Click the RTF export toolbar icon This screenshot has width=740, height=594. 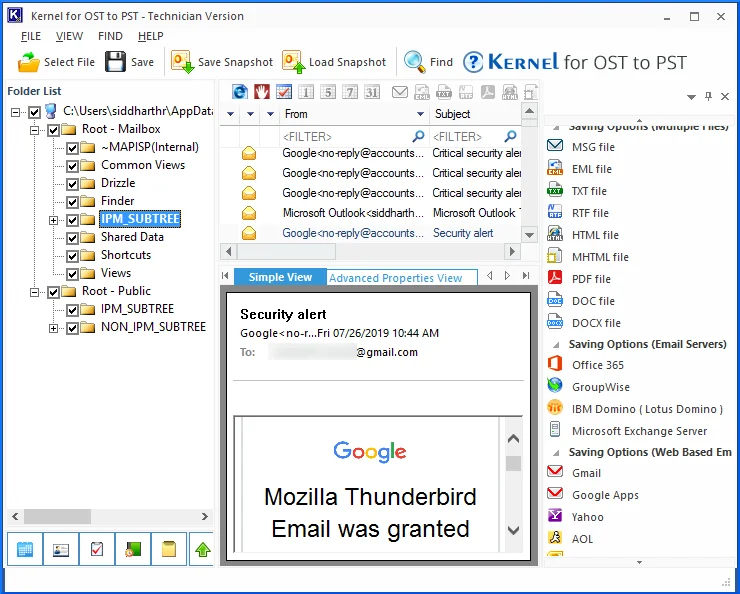coord(466,92)
